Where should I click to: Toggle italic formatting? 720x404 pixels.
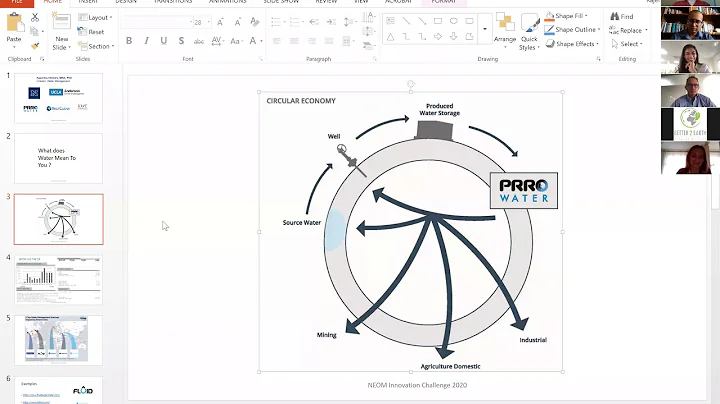click(146, 41)
